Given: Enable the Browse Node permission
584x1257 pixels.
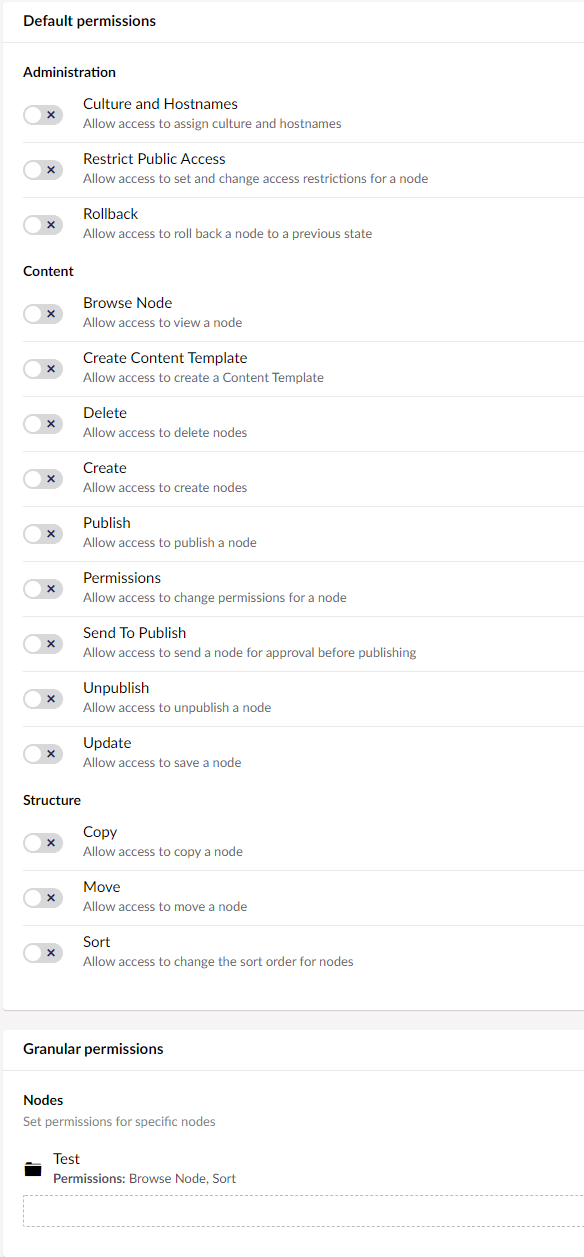Looking at the screenshot, I should coord(43,313).
